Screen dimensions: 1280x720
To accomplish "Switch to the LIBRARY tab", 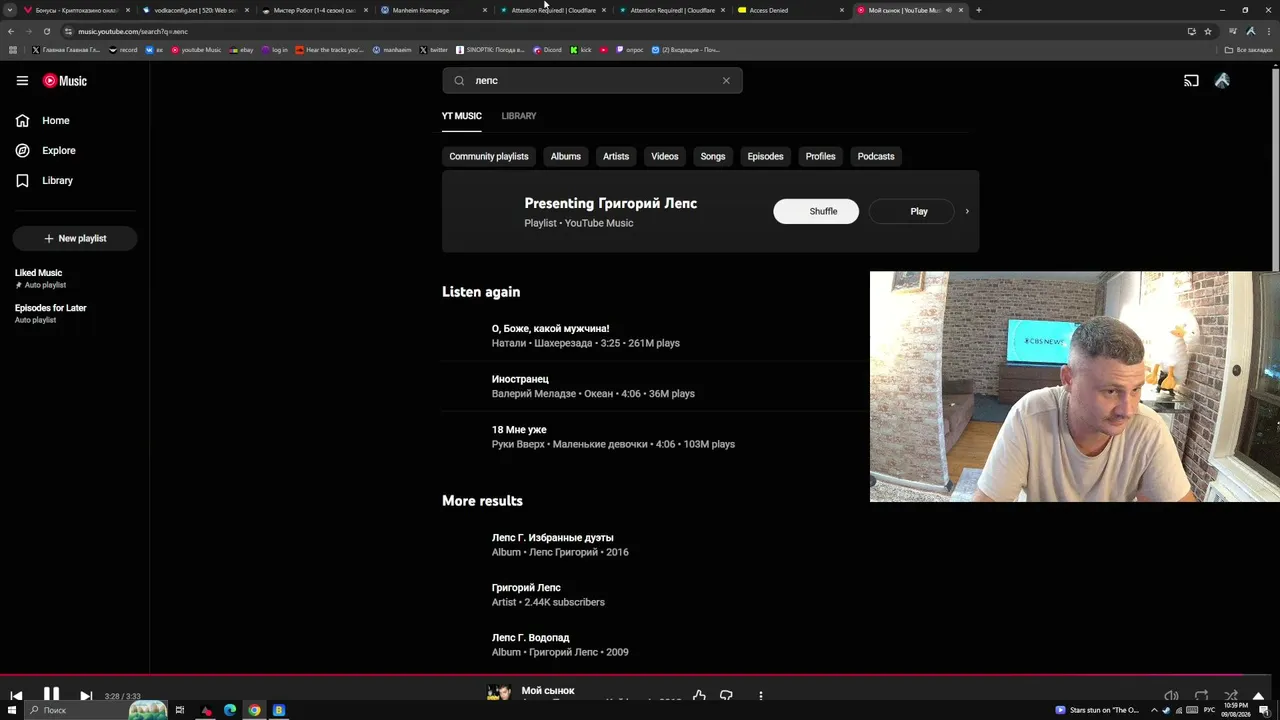I will click(519, 116).
